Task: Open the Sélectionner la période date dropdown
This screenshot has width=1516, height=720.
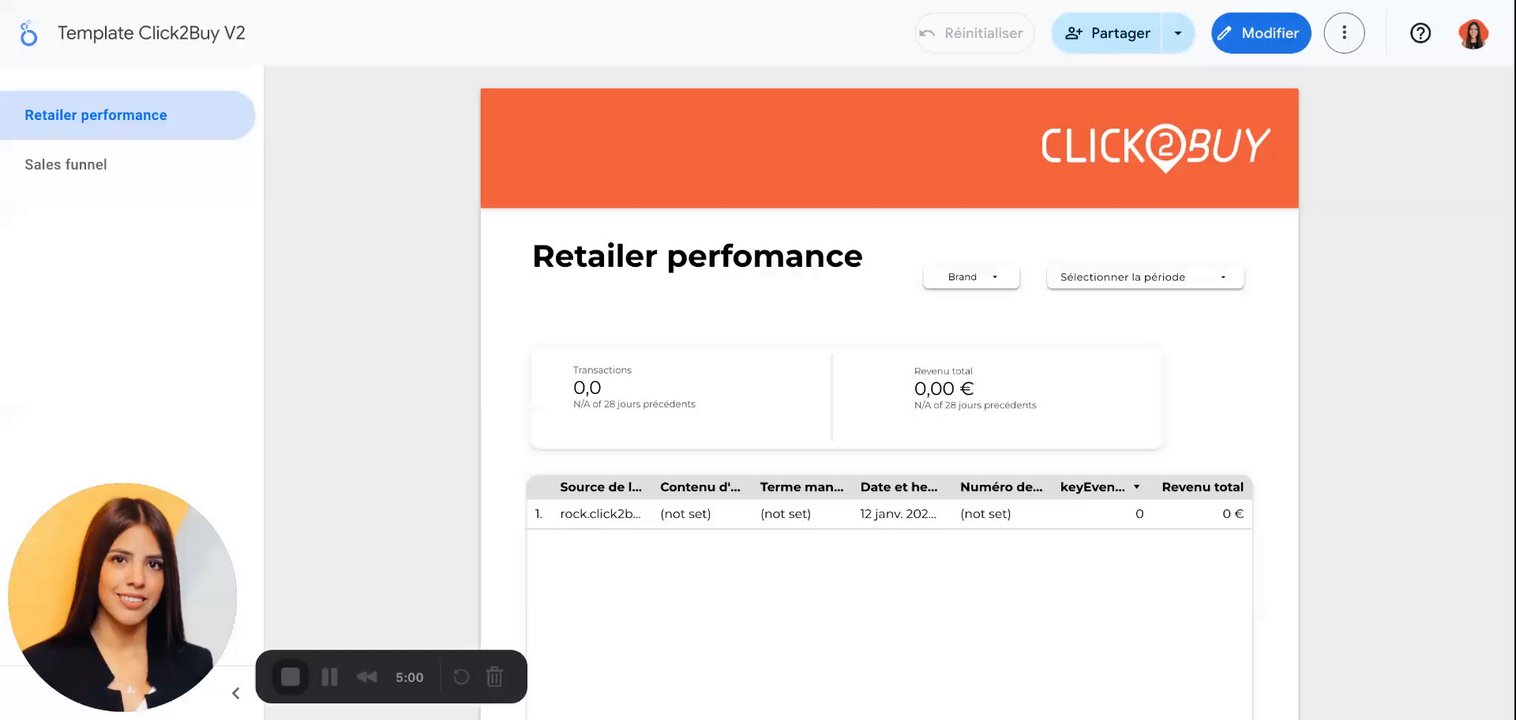Action: pos(1145,277)
